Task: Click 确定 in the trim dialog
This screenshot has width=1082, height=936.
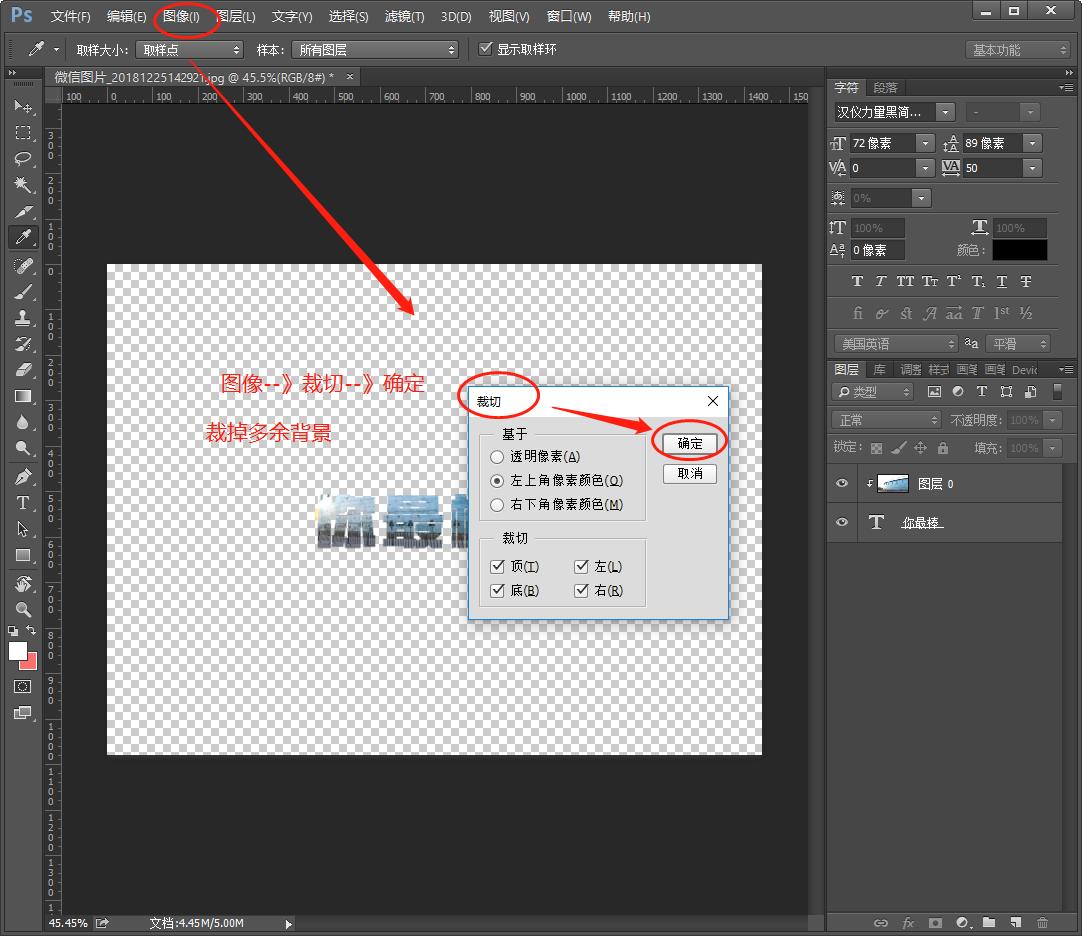Action: click(690, 443)
